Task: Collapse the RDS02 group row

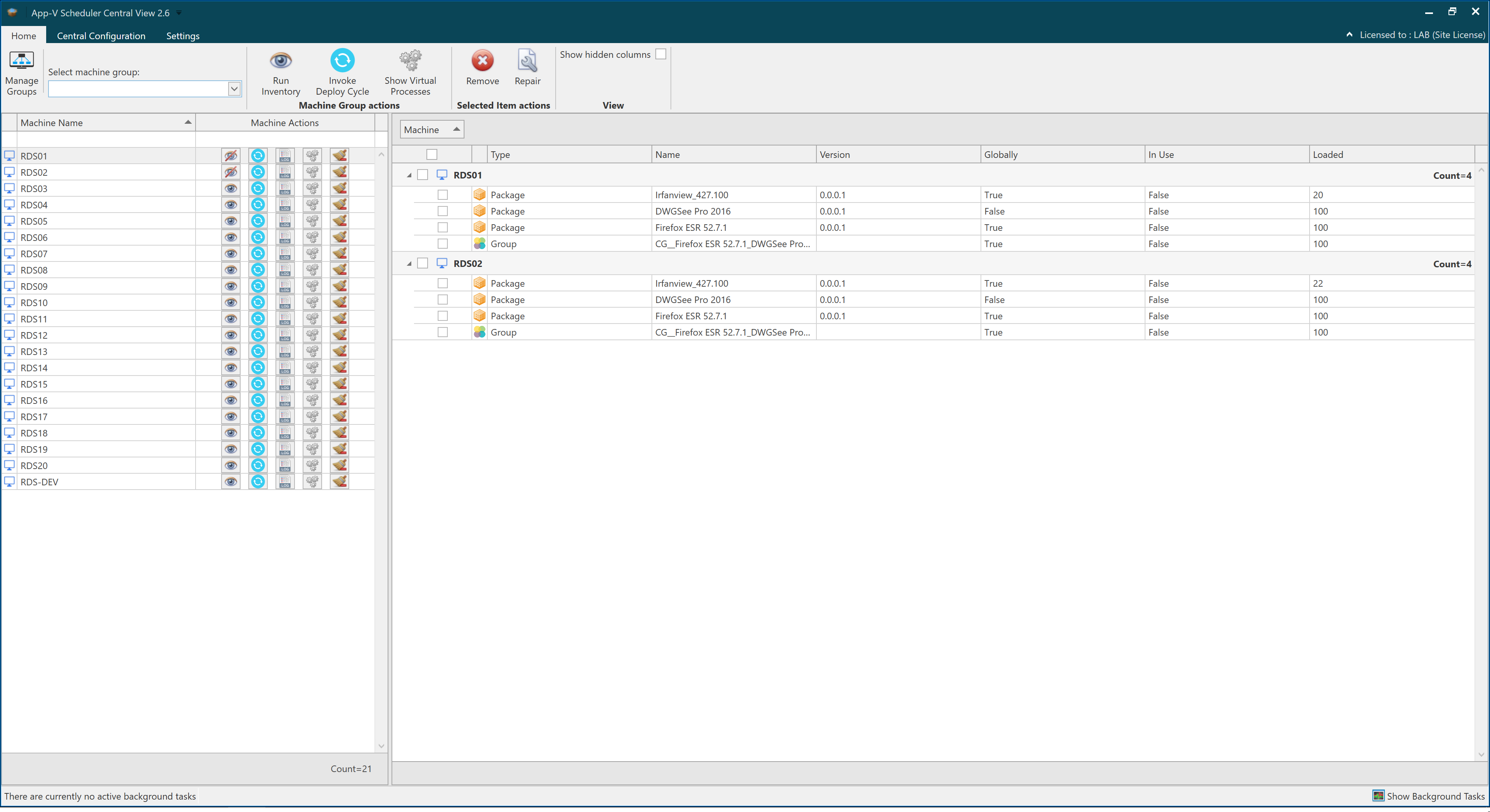Action: (409, 264)
